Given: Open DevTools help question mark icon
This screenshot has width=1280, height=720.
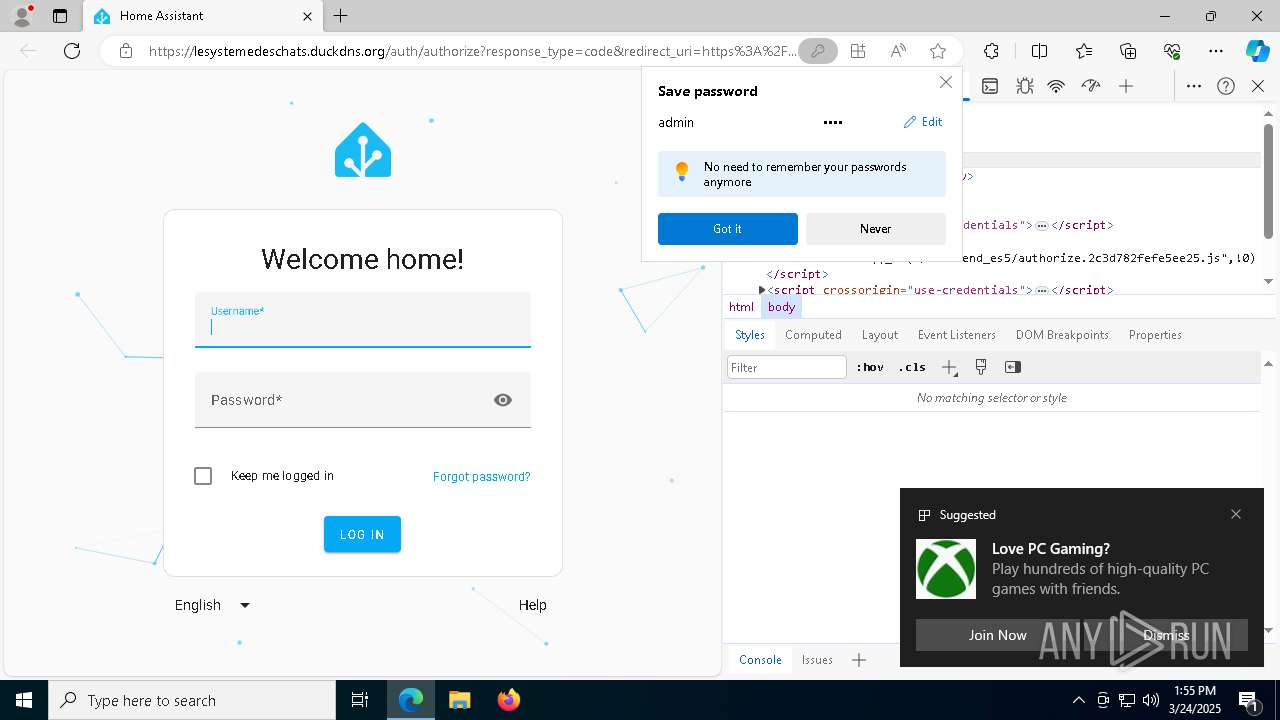Looking at the screenshot, I should [1226, 86].
